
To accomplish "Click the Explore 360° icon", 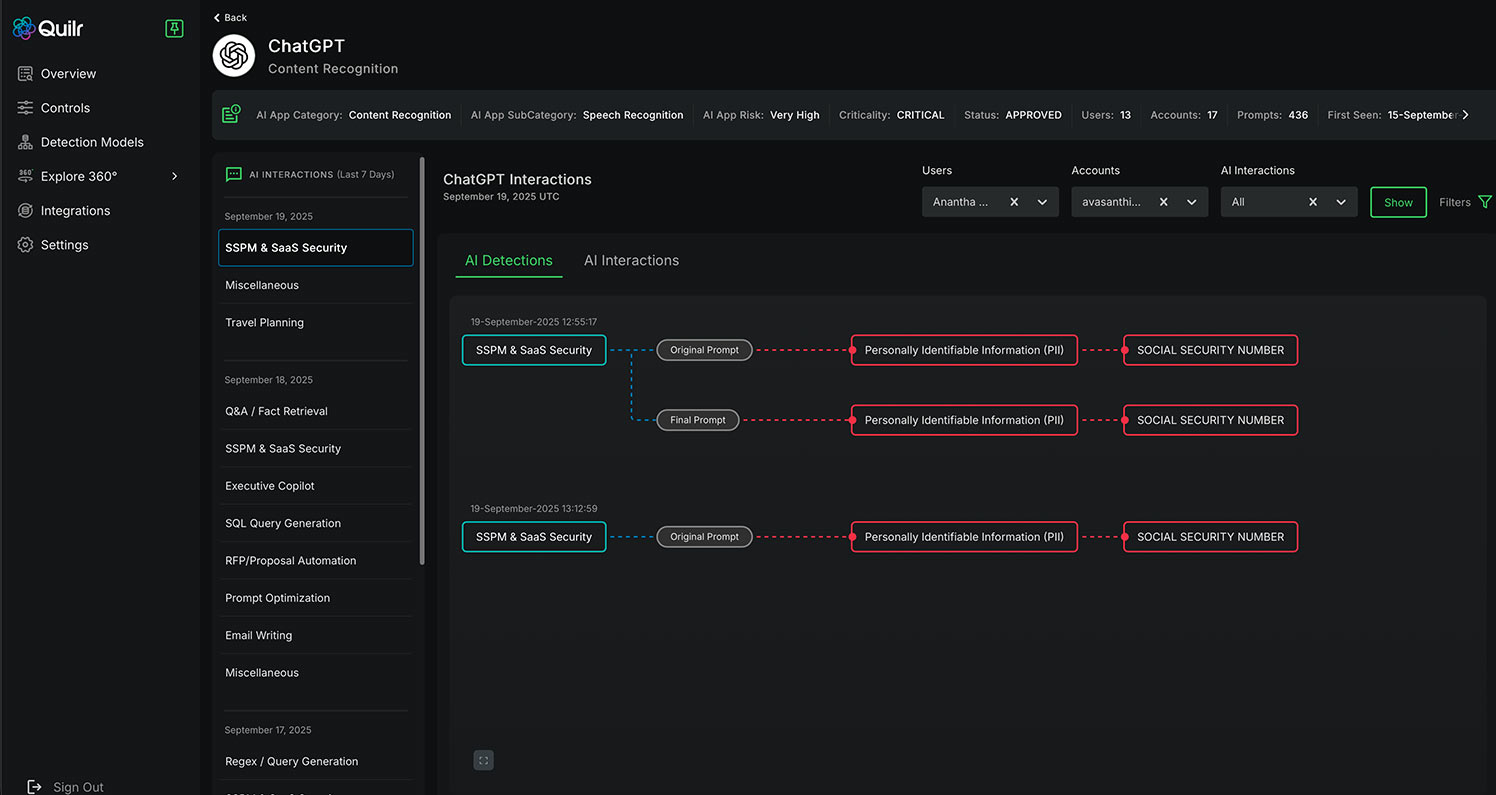I will [x=25, y=176].
